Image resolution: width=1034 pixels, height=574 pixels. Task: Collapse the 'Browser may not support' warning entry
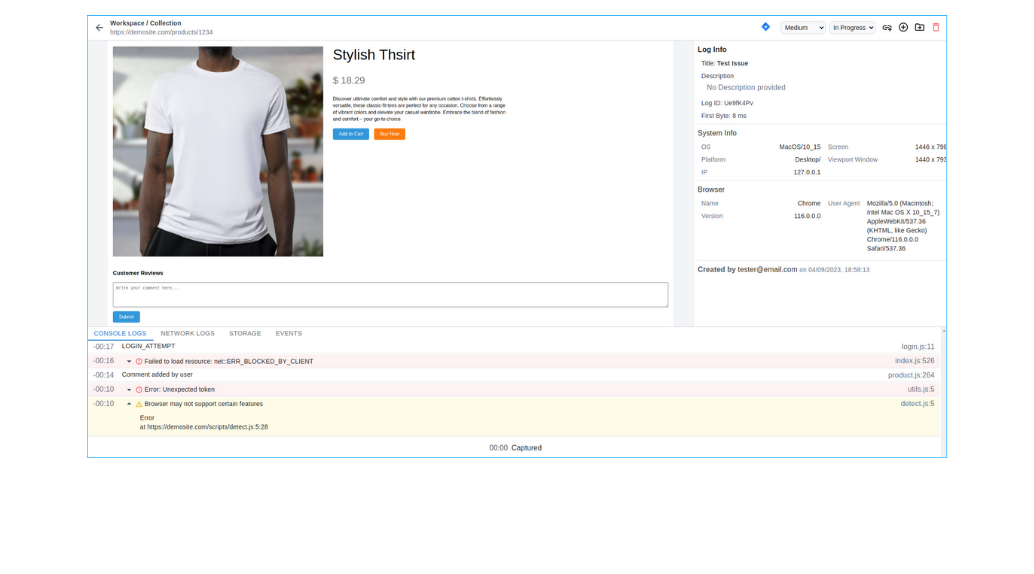(x=129, y=404)
